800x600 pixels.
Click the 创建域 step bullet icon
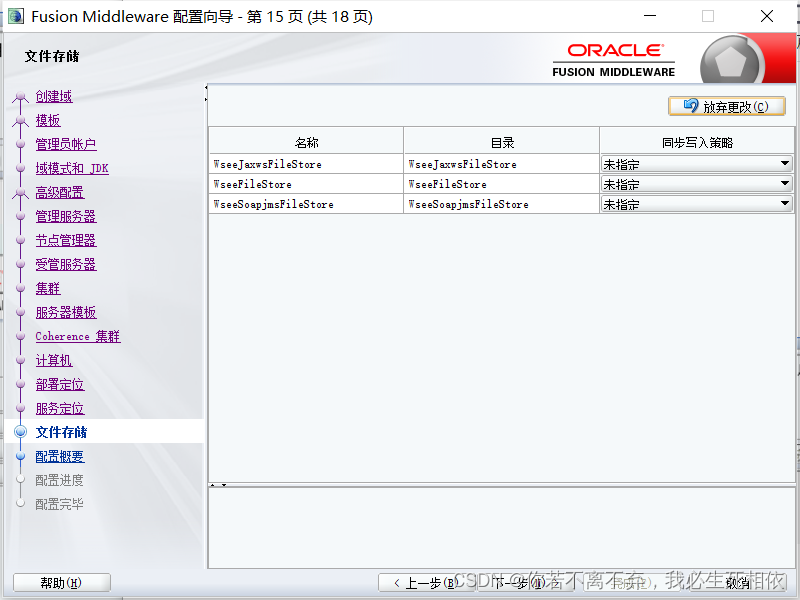tap(20, 96)
